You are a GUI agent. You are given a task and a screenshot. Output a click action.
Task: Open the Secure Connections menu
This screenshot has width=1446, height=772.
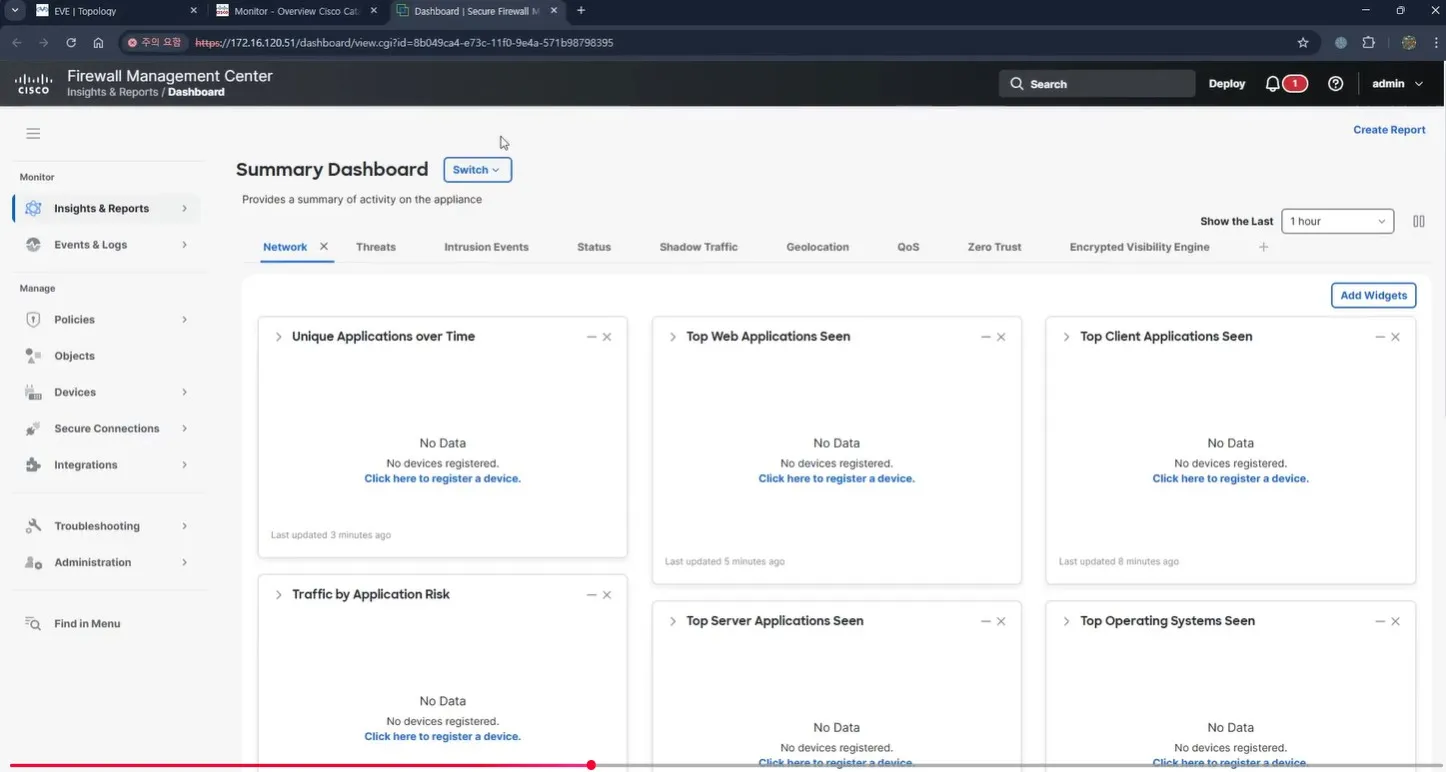click(x=106, y=429)
